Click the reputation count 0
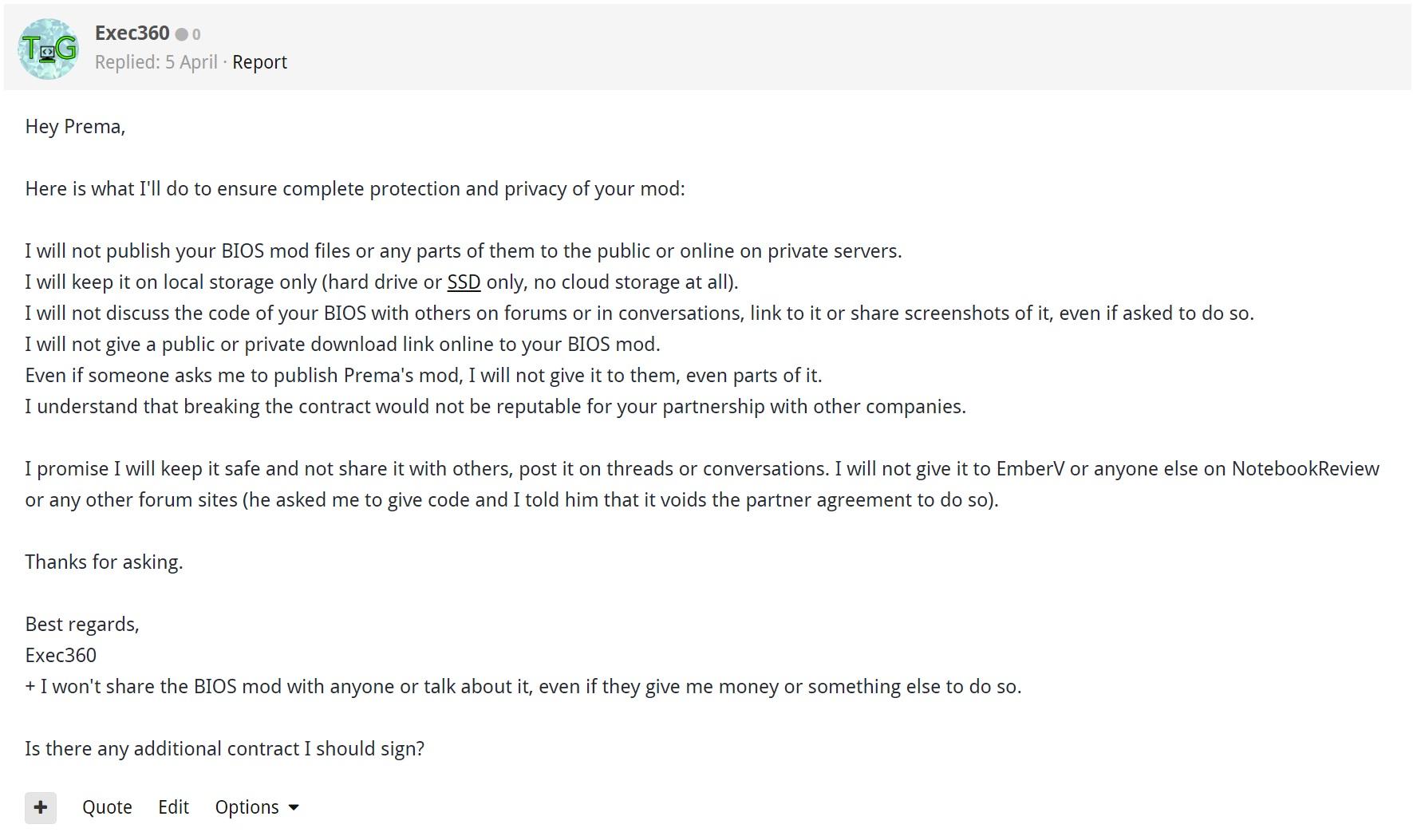The image size is (1413, 840). [x=196, y=35]
